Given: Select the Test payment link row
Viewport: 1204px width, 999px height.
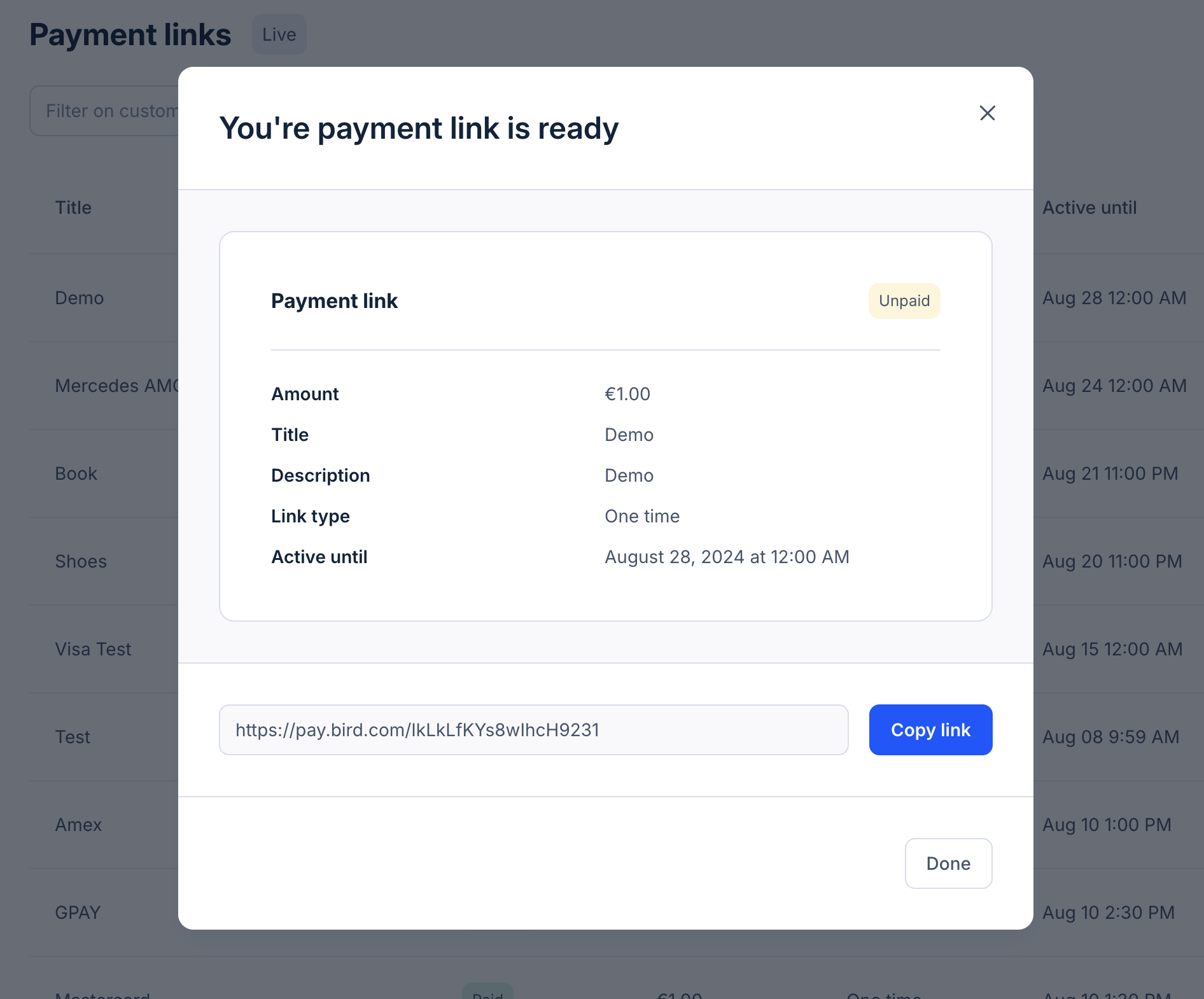Looking at the screenshot, I should click(x=73, y=737).
